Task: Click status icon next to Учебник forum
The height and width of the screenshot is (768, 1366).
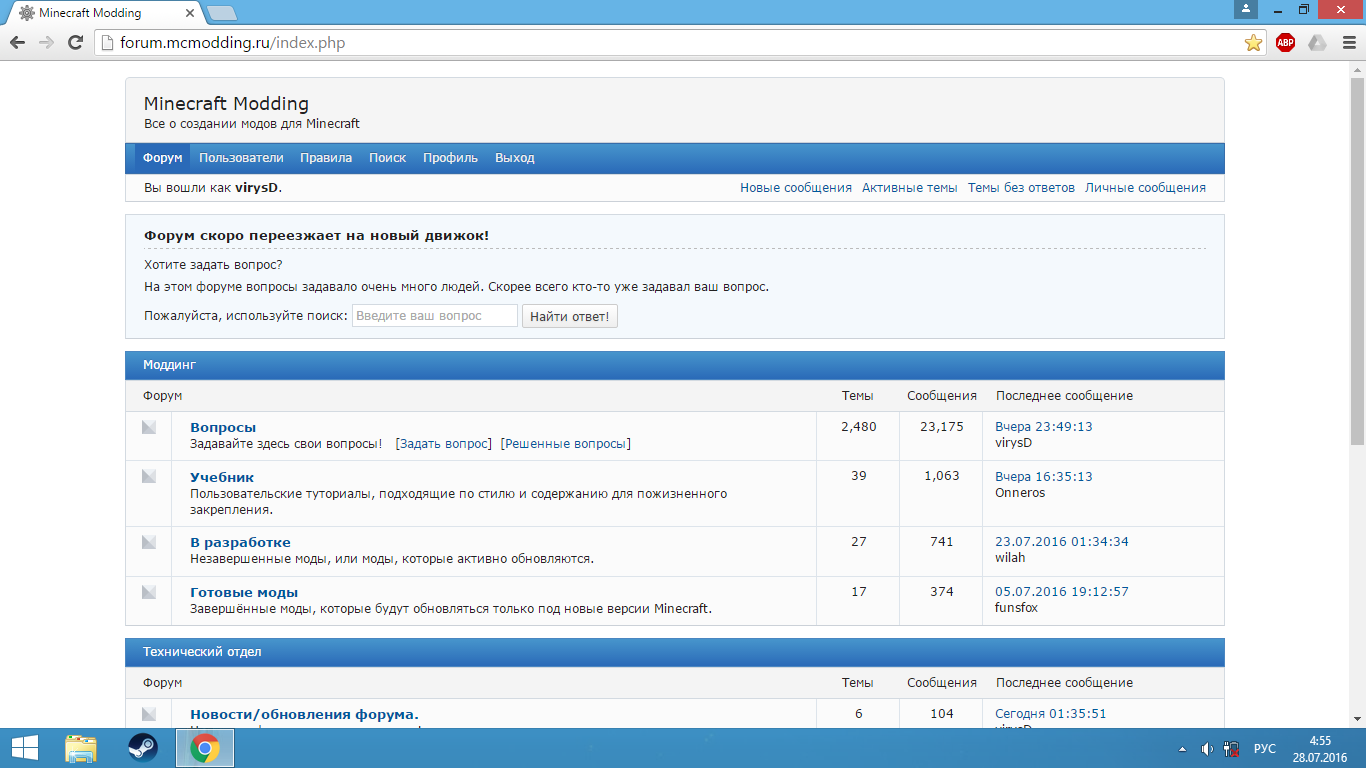Action: [x=149, y=477]
